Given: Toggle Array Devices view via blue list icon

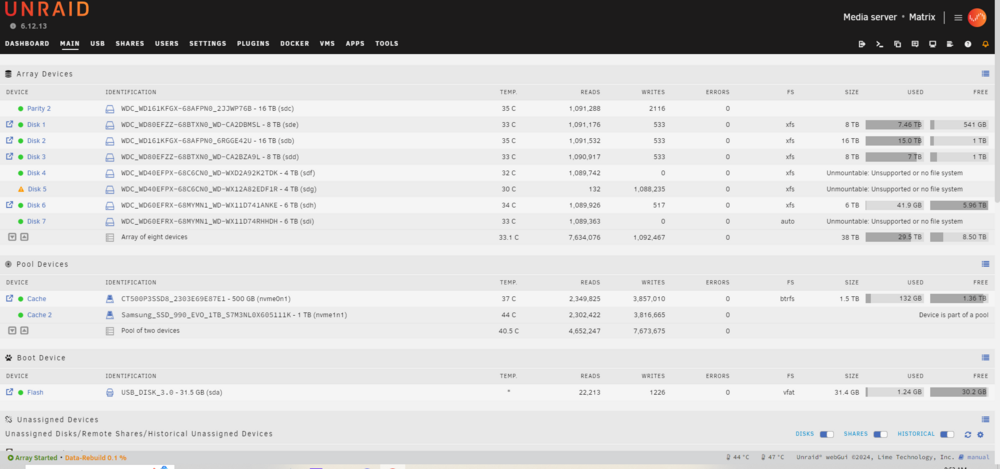Looking at the screenshot, I should point(985,74).
